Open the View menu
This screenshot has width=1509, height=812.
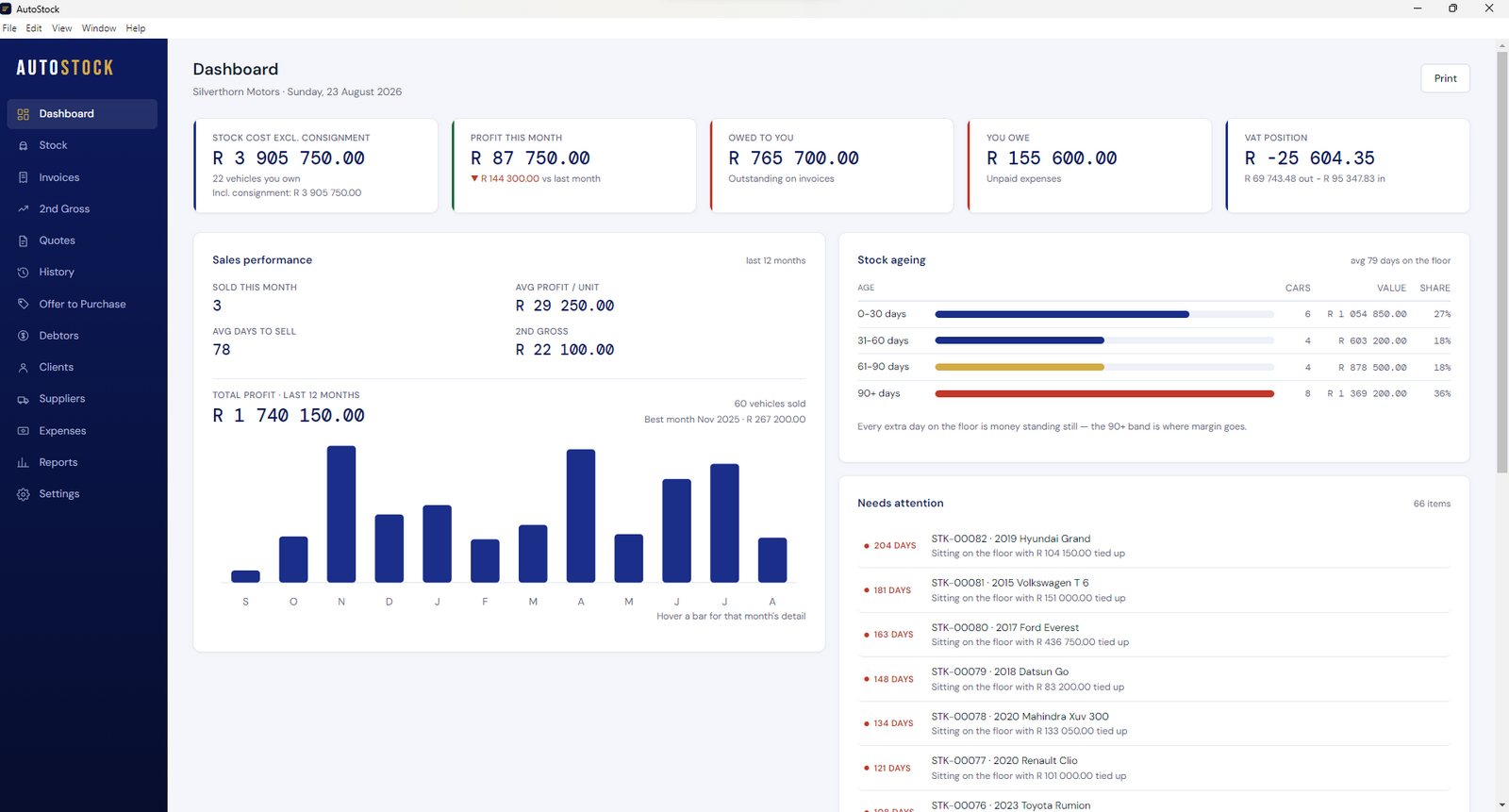(62, 28)
